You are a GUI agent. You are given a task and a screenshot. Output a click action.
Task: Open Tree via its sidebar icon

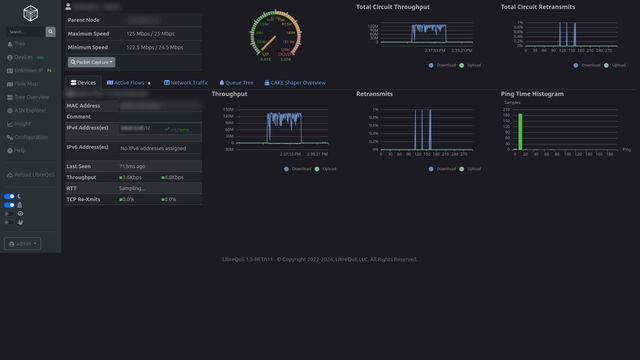(x=10, y=44)
